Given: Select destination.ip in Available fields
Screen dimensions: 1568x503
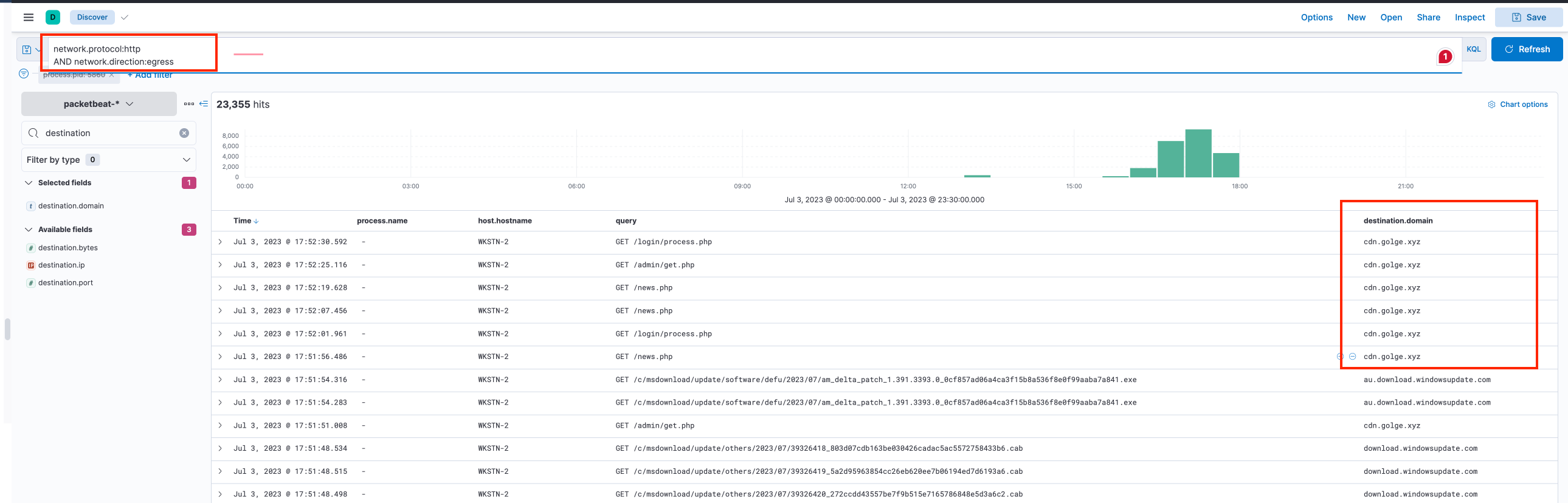Looking at the screenshot, I should (61, 265).
